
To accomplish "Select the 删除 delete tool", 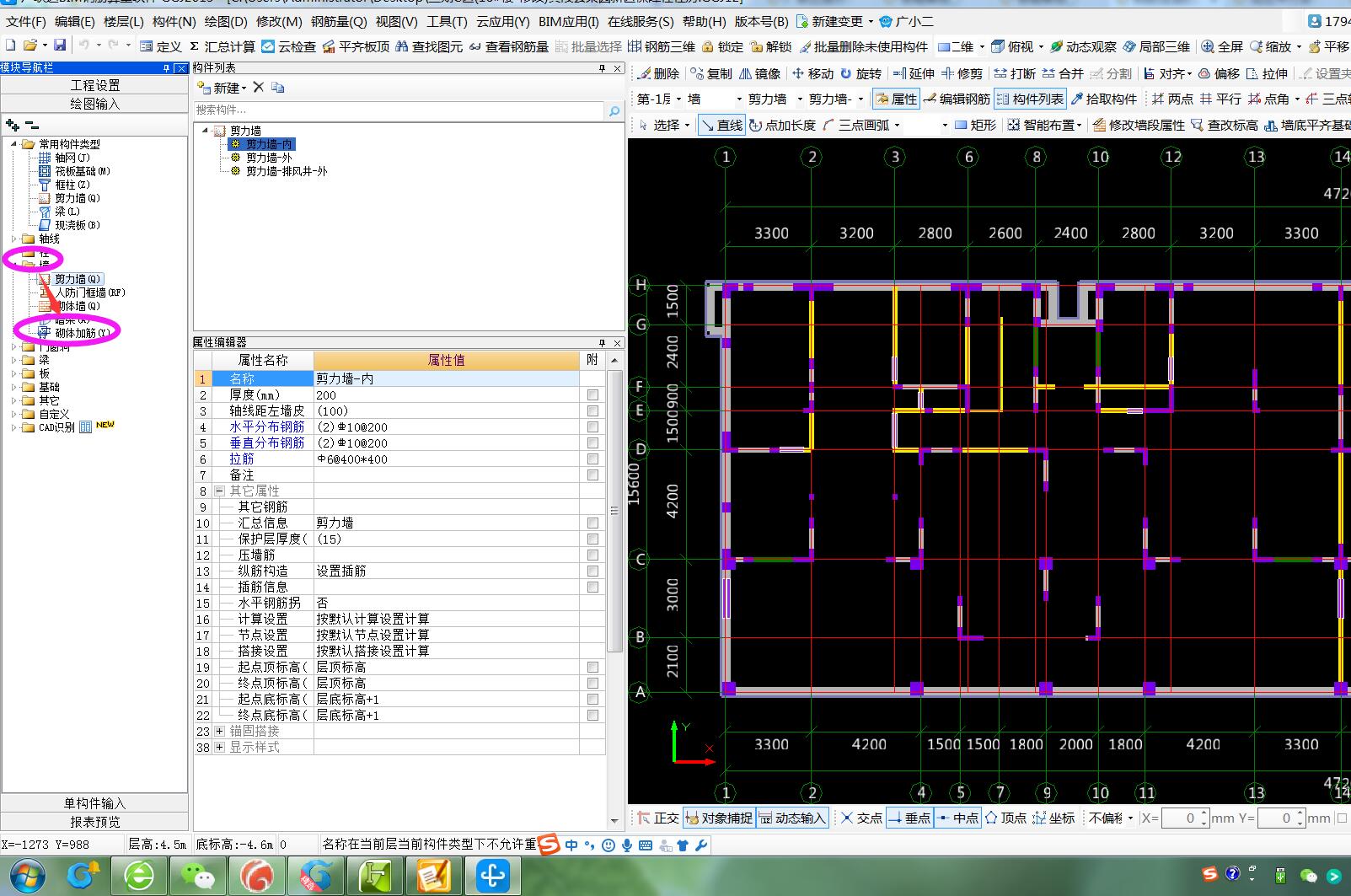I will 658,73.
